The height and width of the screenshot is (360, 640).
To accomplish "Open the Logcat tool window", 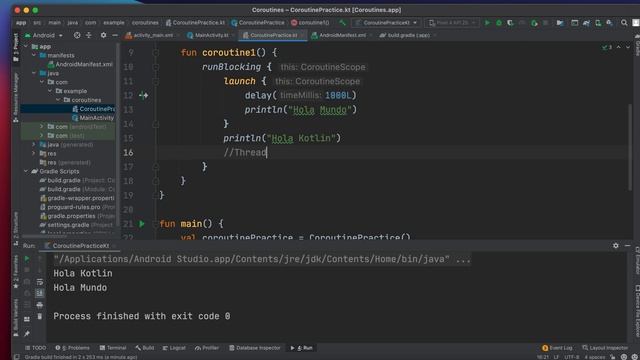I will coord(174,348).
